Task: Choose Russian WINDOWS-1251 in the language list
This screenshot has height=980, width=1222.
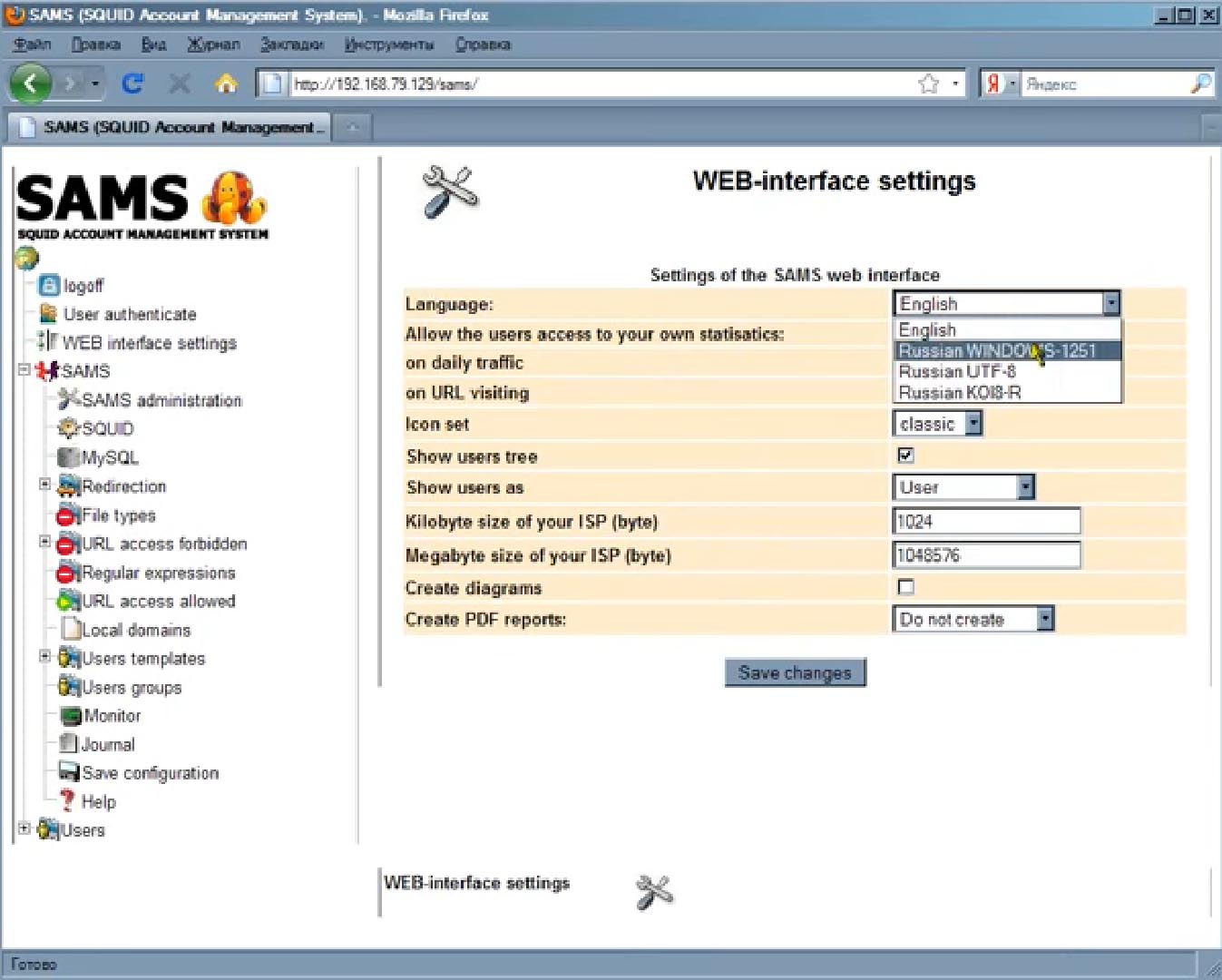Action: 1007,350
